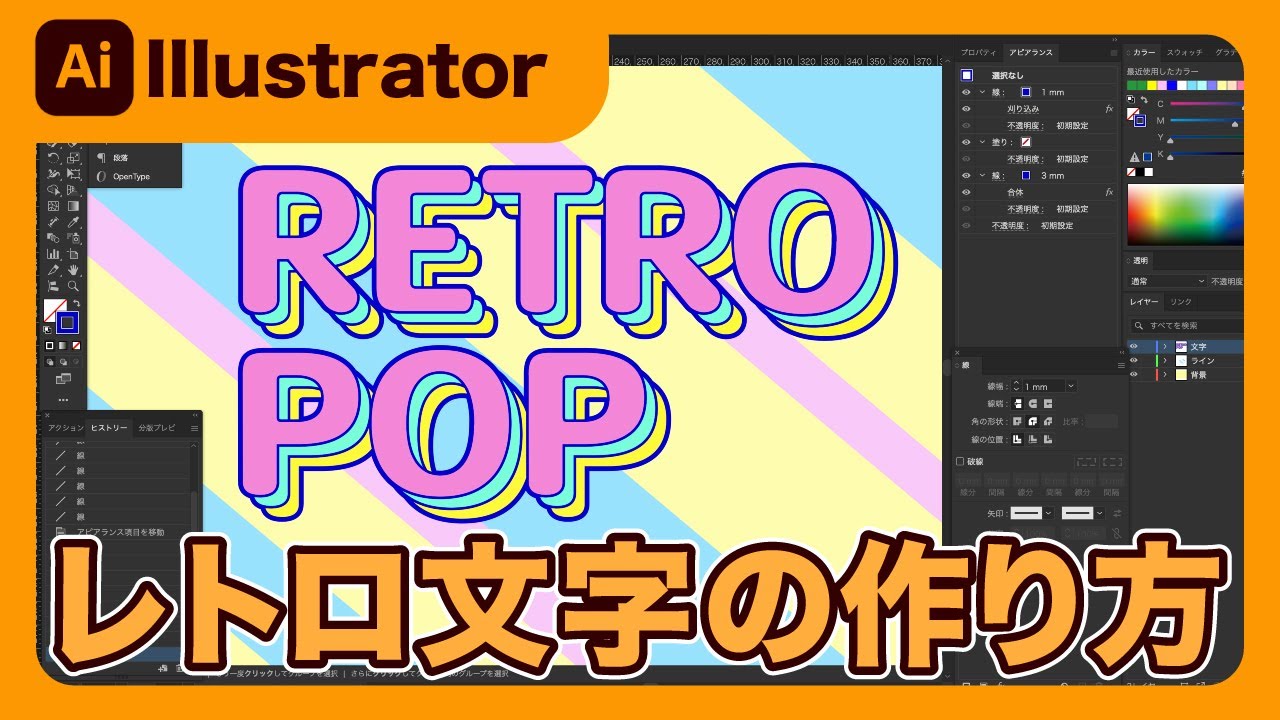Hide the 1 mm stroke appearance item
The height and width of the screenshot is (720, 1280).
[x=966, y=92]
